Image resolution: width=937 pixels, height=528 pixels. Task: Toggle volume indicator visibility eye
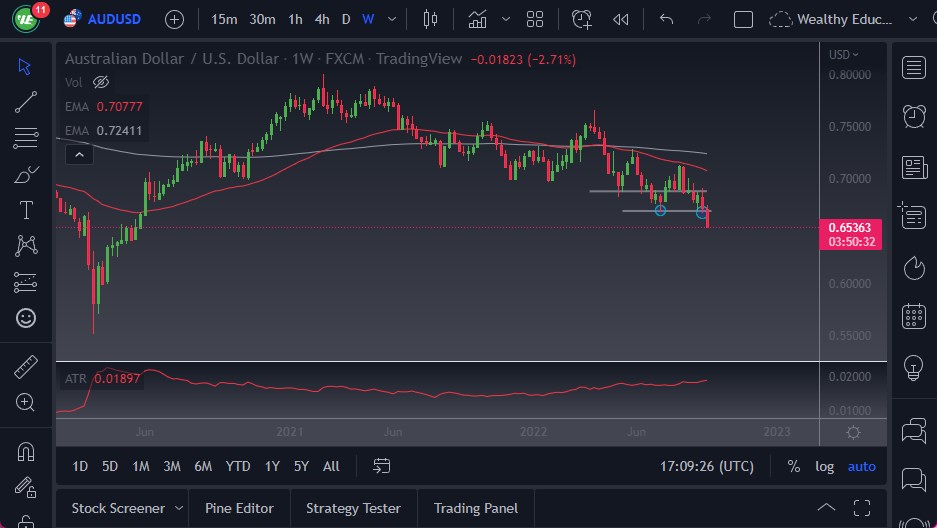100,82
